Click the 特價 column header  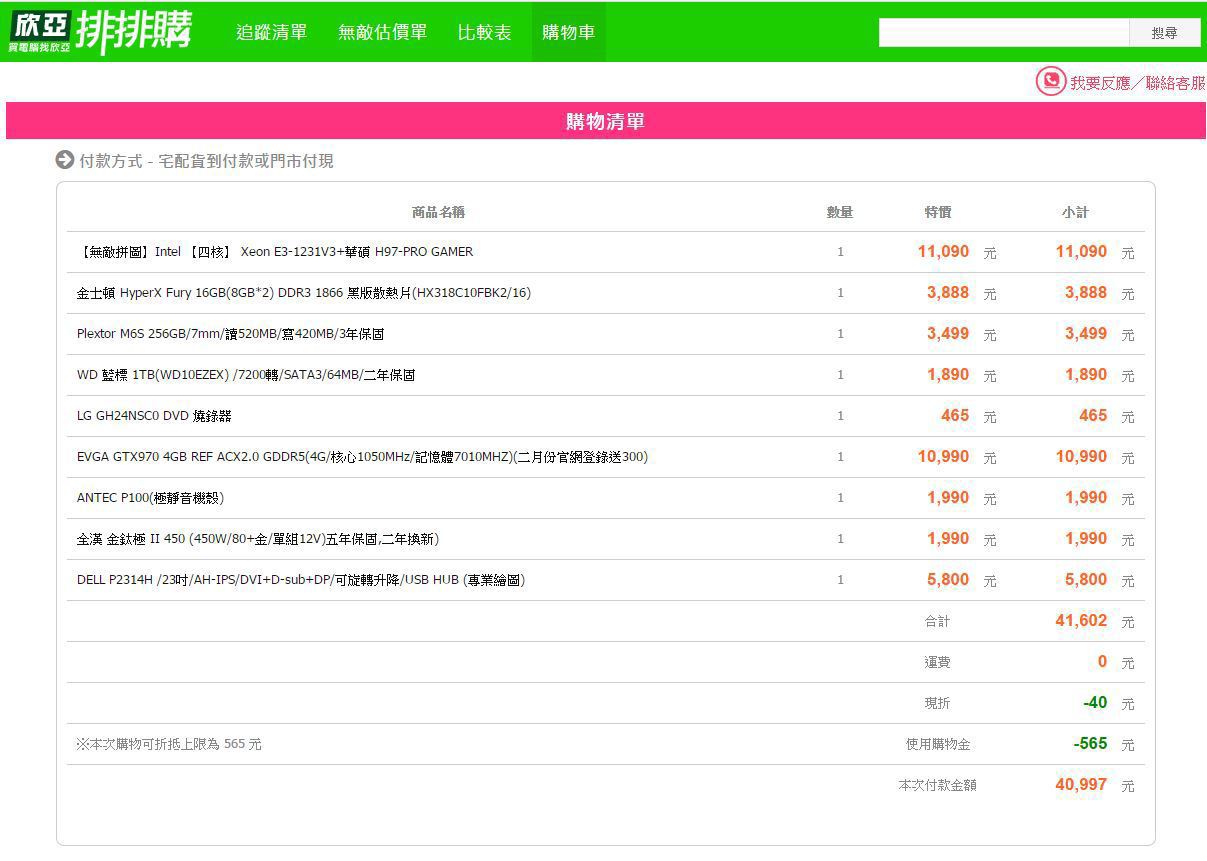(x=938, y=212)
